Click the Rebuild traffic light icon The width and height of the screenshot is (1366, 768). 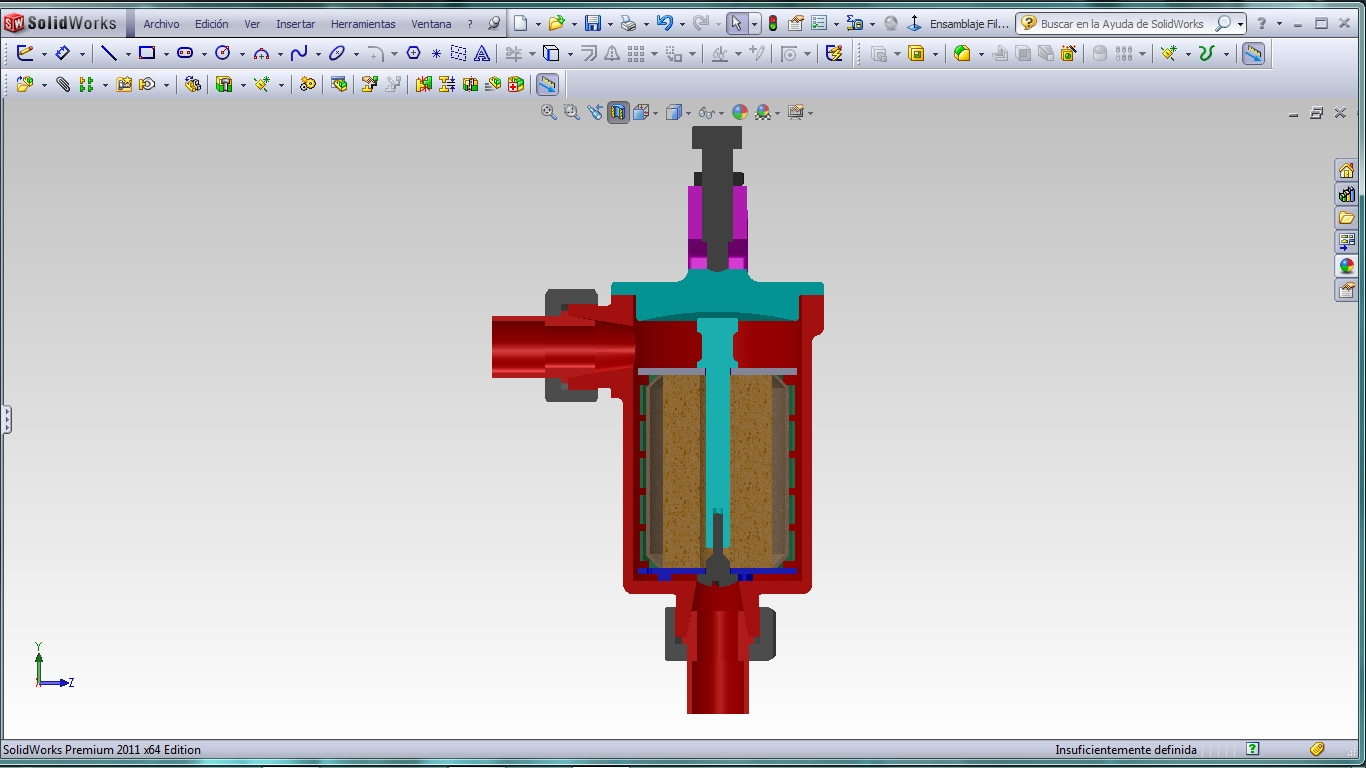click(x=773, y=23)
